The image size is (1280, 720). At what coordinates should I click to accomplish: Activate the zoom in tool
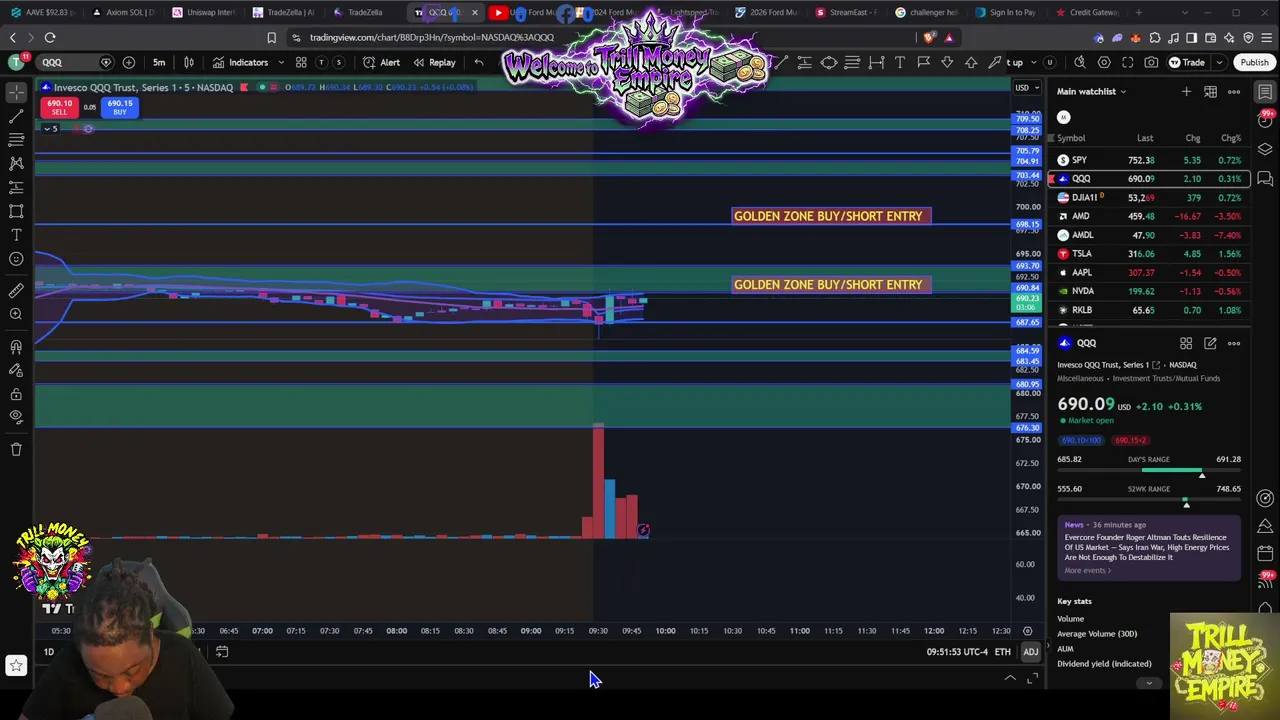pyautogui.click(x=16, y=315)
